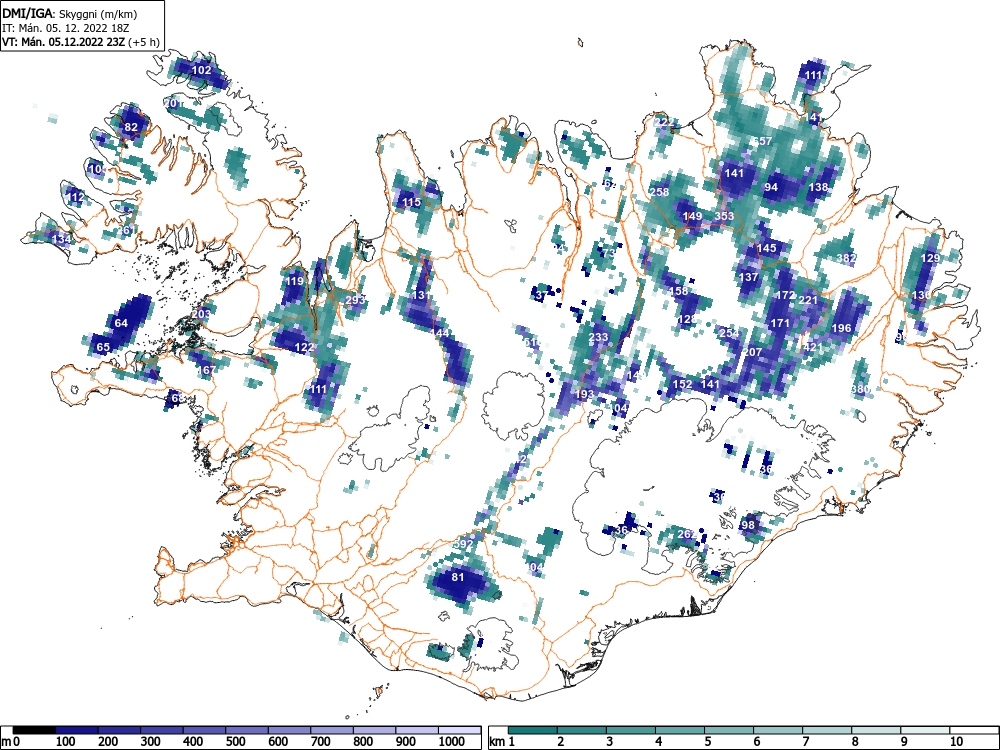
Task: Click the visibility value '203' on the map
Action: click(x=201, y=314)
